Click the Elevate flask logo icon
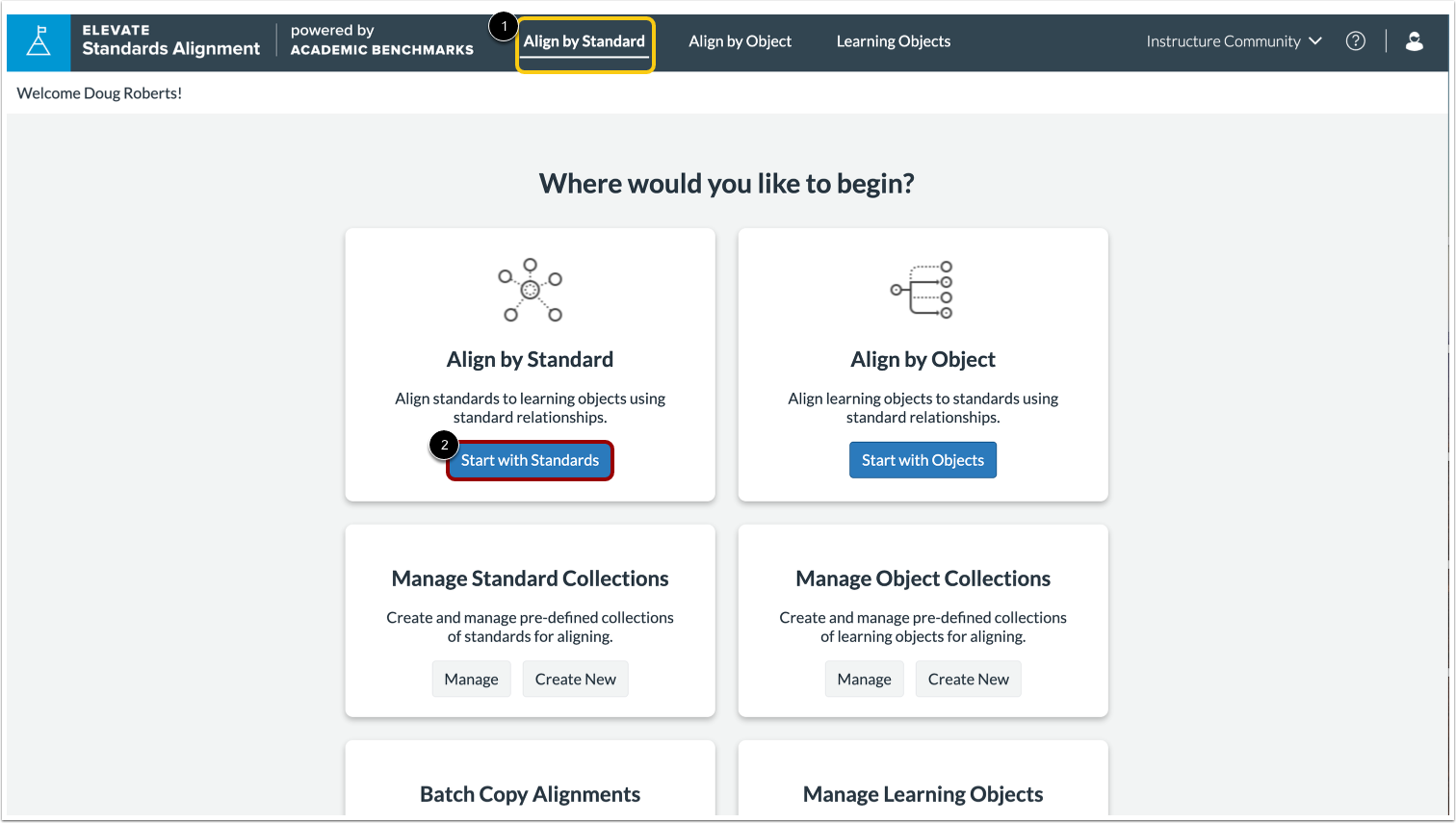Viewport: 1456px width, 823px height. tap(39, 42)
